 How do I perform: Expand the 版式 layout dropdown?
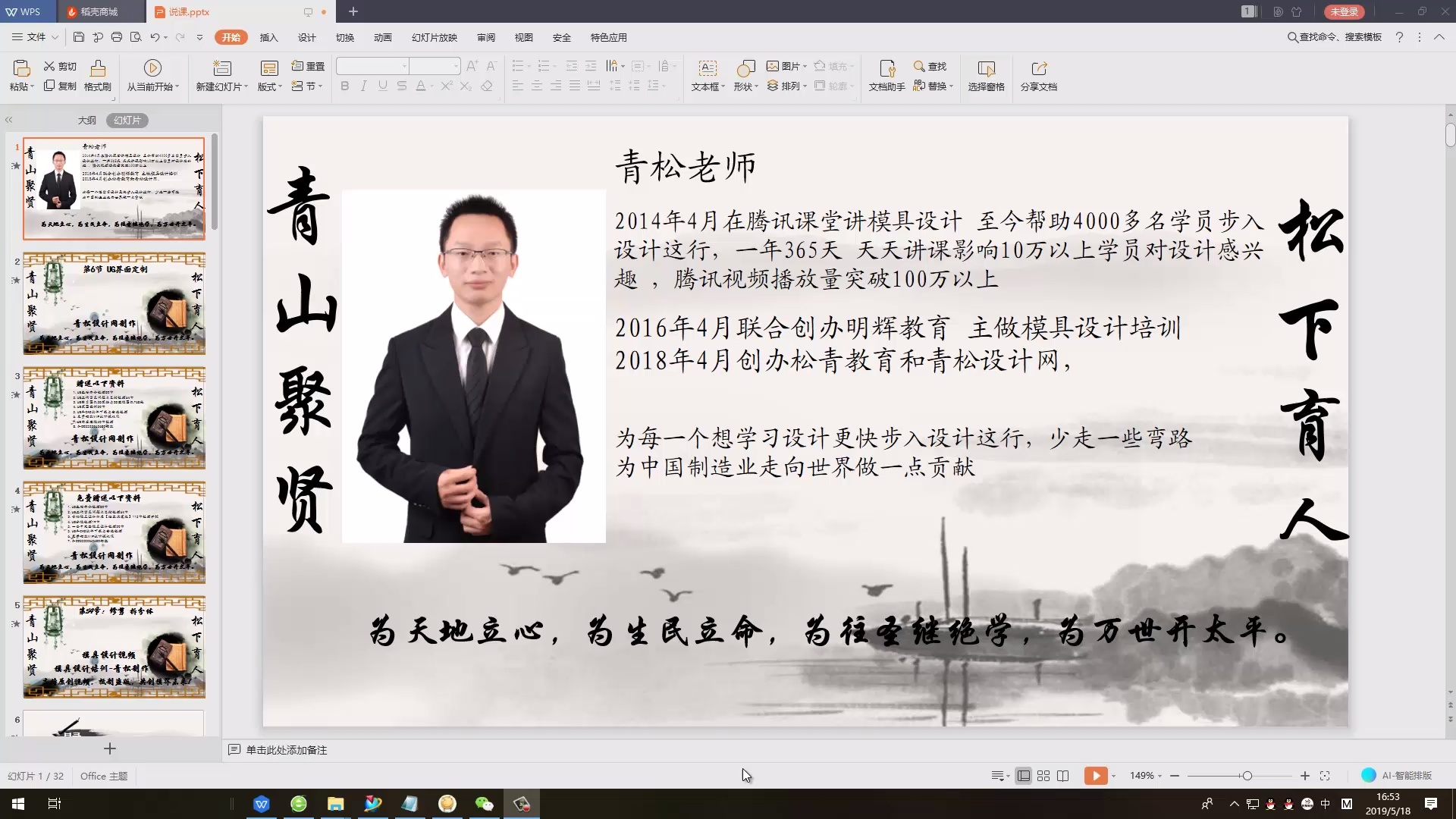click(269, 86)
